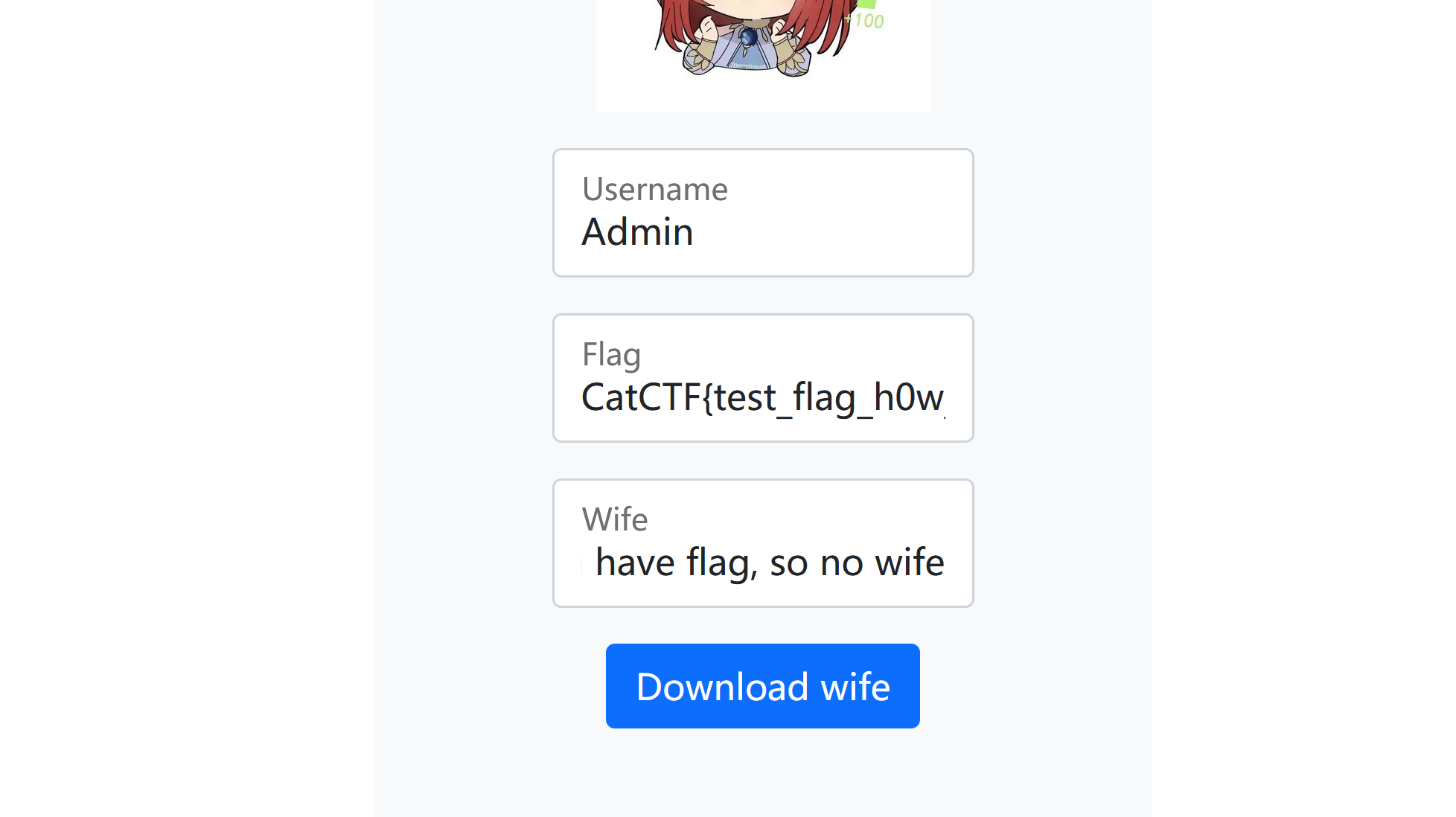The image size is (1456, 817).
Task: Click the CatCTF{test_flag_h0w flag text
Action: click(762, 397)
